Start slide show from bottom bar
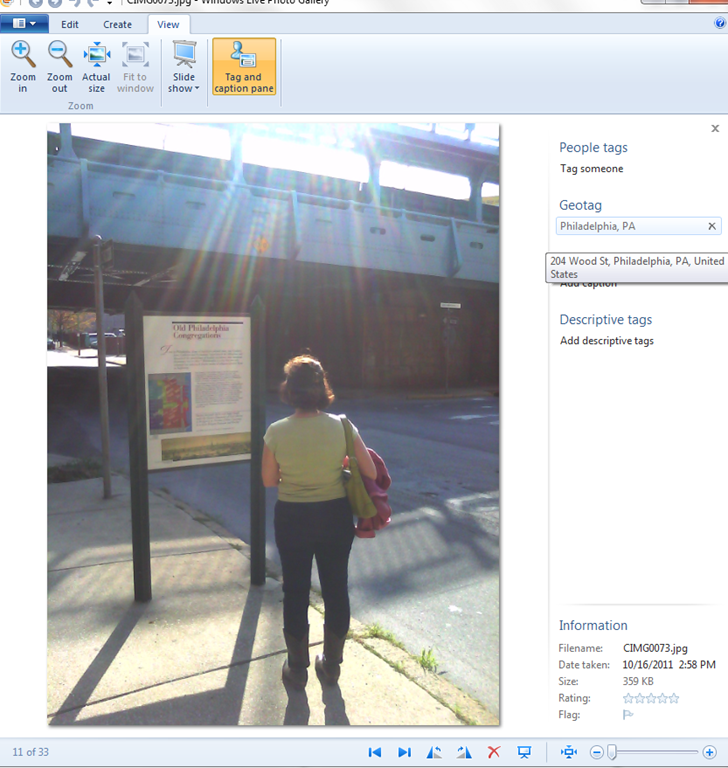Screen dimensions: 728x768 point(523,752)
